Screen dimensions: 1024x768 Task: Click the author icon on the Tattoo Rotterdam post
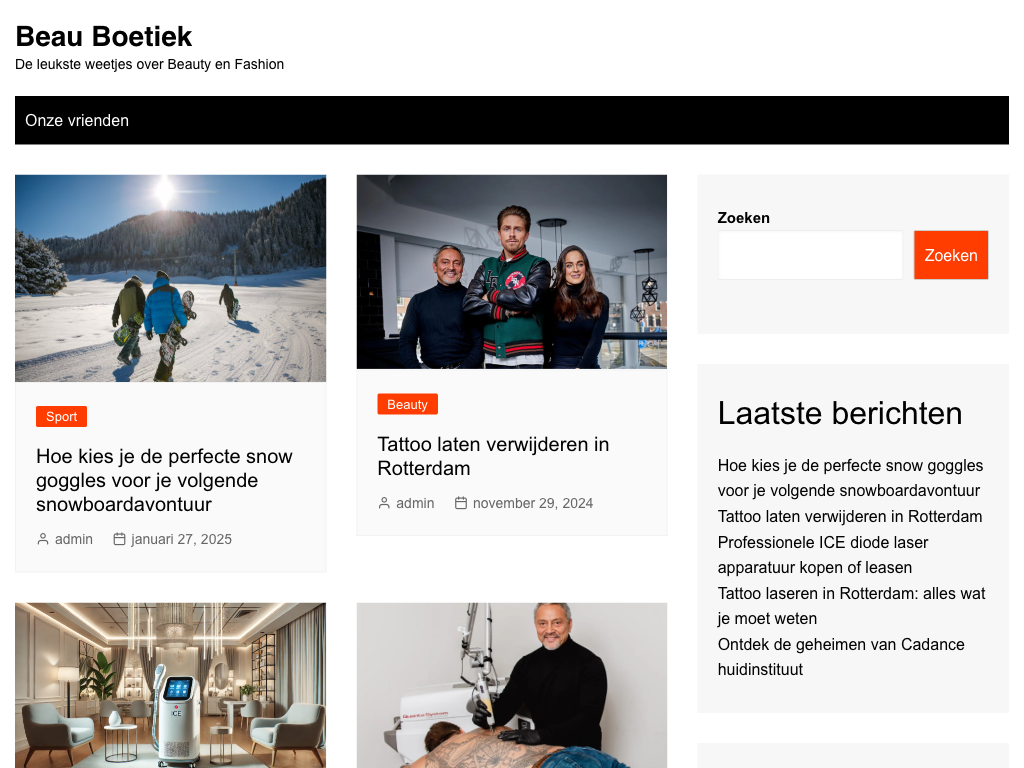point(384,504)
